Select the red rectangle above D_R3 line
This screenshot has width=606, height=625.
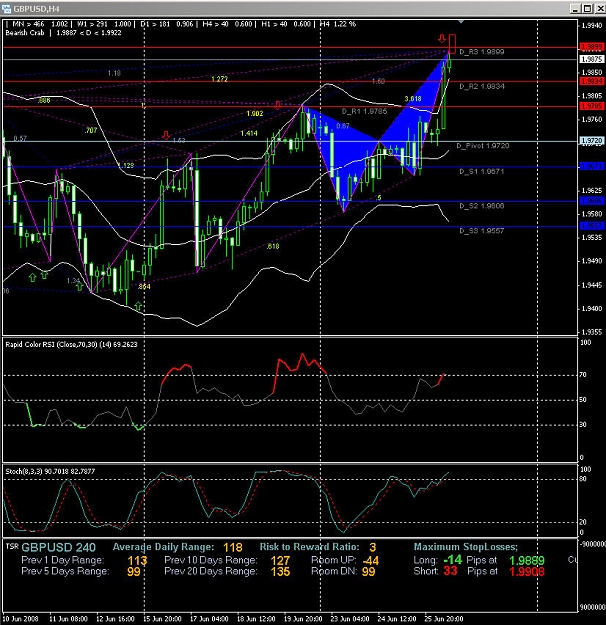click(453, 43)
